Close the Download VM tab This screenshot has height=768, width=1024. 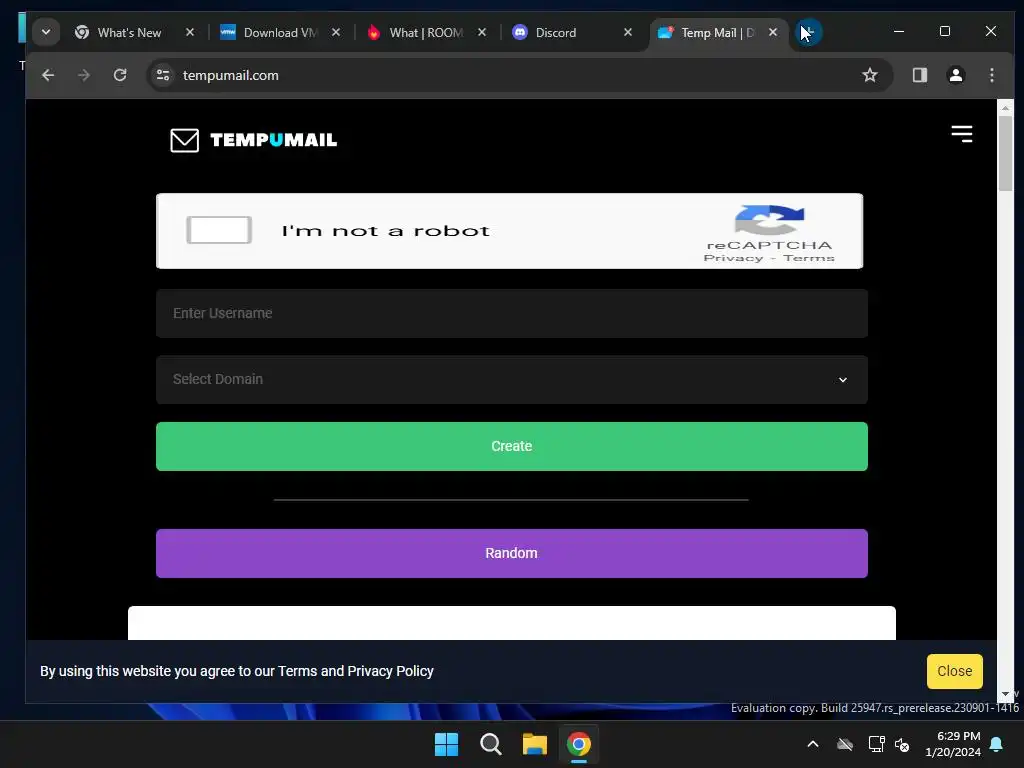336,32
